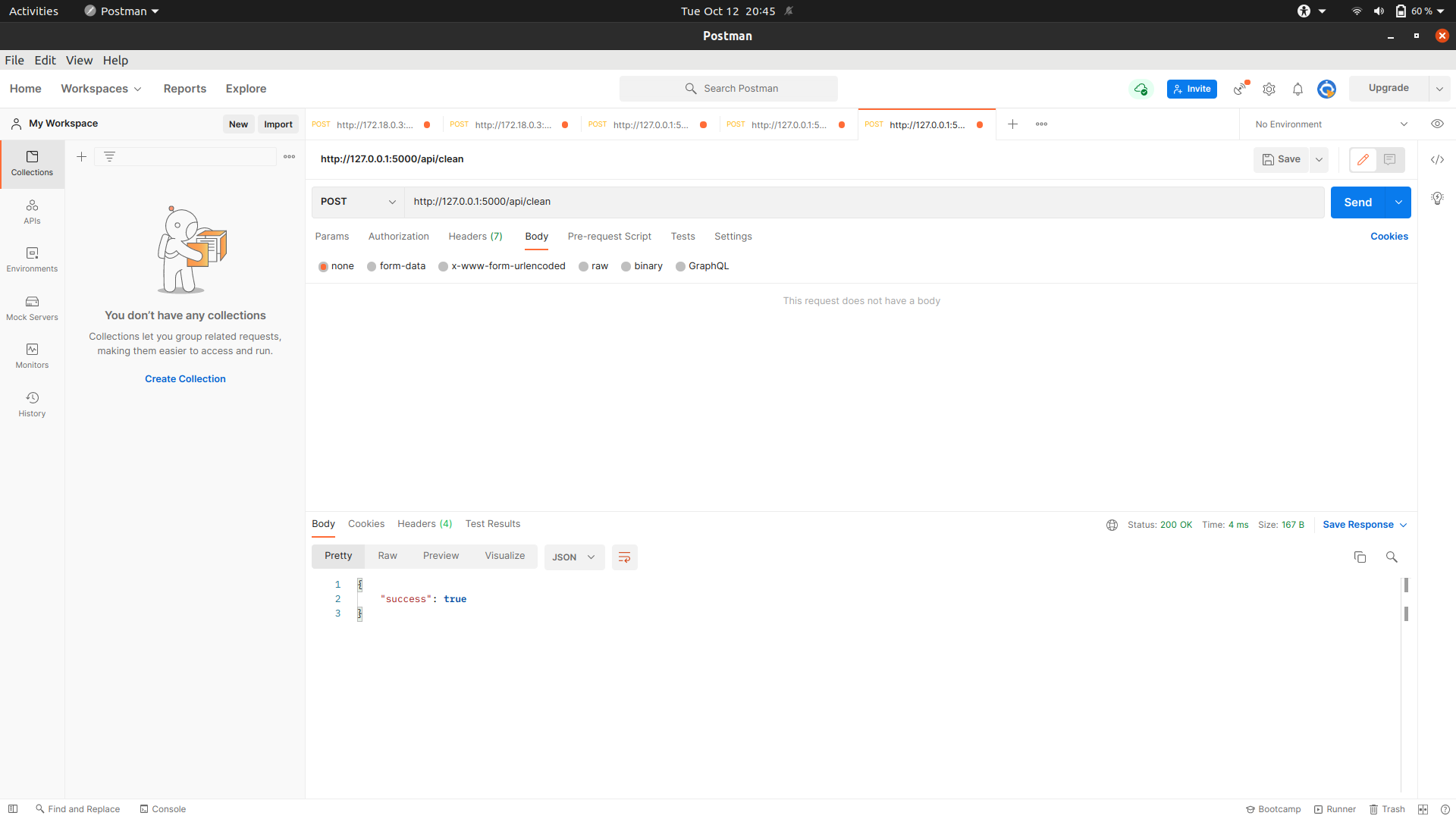Viewport: 1456px width, 819px height.
Task: Click the code snippet icon
Action: click(1437, 159)
